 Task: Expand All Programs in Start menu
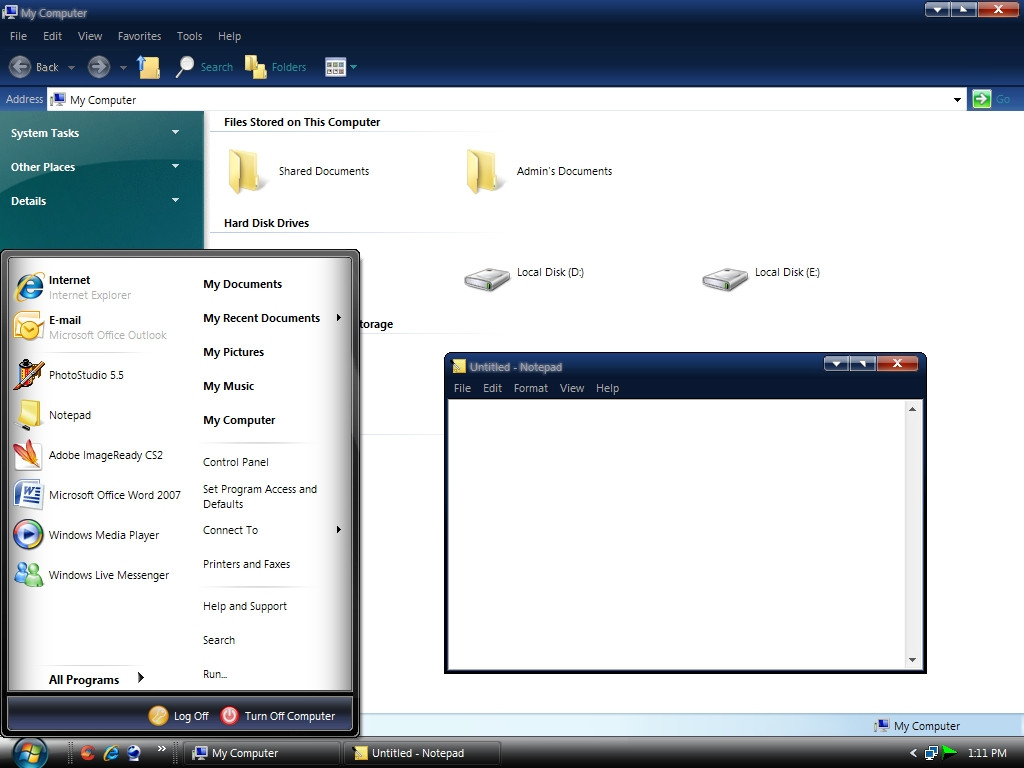coord(96,679)
